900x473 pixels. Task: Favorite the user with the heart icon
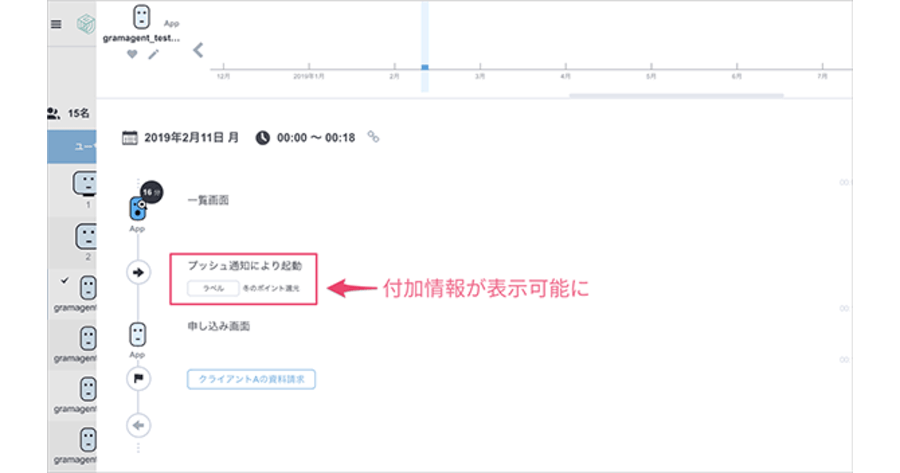tap(132, 54)
